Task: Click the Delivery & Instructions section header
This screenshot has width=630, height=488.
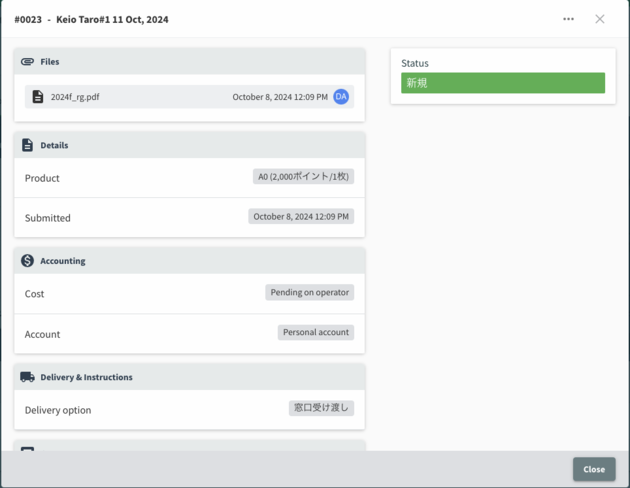Action: tap(86, 377)
